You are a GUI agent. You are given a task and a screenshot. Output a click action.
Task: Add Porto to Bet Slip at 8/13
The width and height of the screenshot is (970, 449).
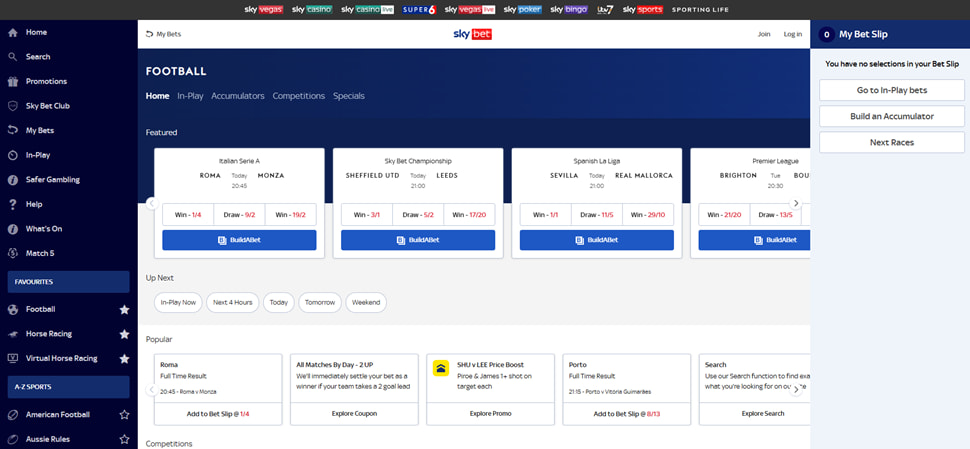tap(627, 414)
